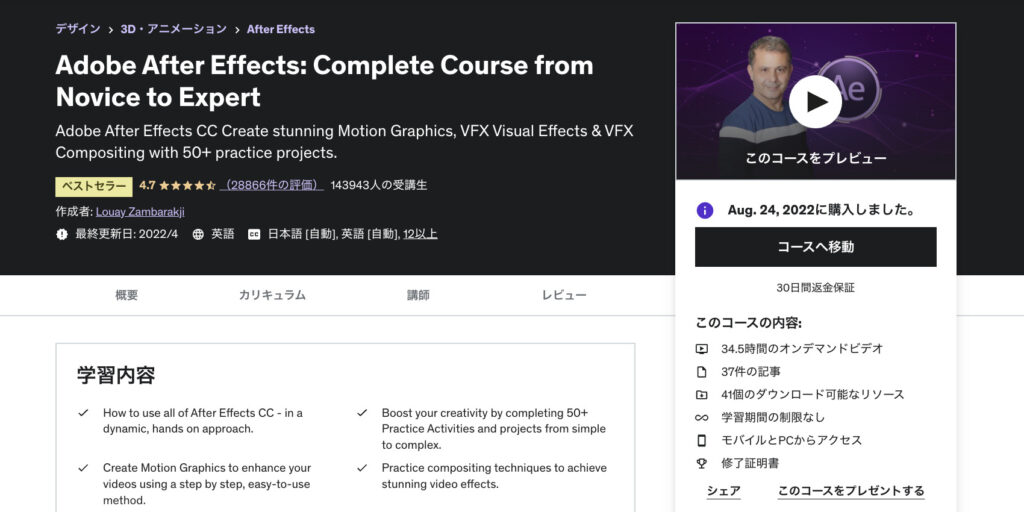Click the checkmark beside 'How to use all of After Effects'
The height and width of the screenshot is (512, 1024).
[83, 413]
